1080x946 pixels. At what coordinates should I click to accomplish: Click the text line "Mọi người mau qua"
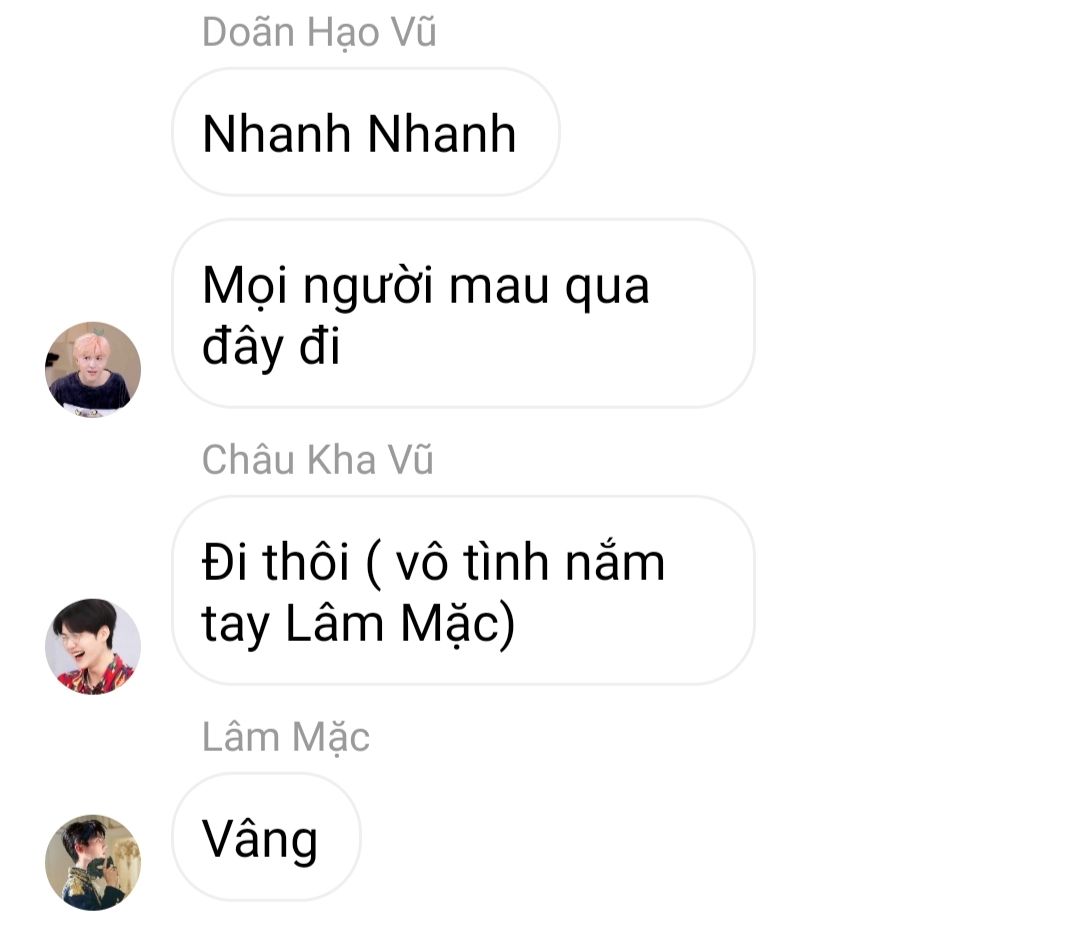(426, 286)
